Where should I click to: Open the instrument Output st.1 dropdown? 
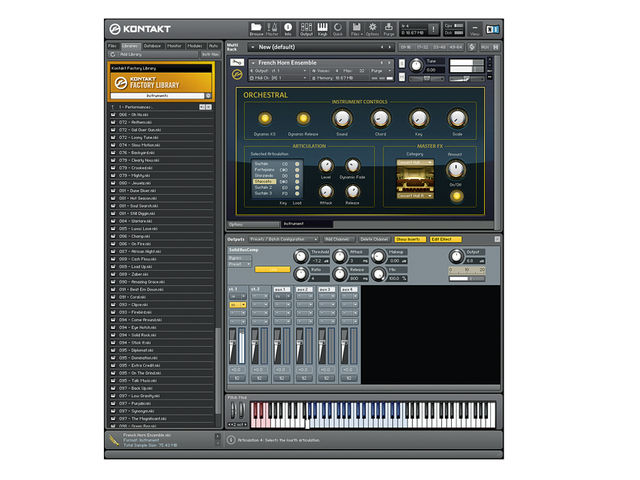coord(278,71)
